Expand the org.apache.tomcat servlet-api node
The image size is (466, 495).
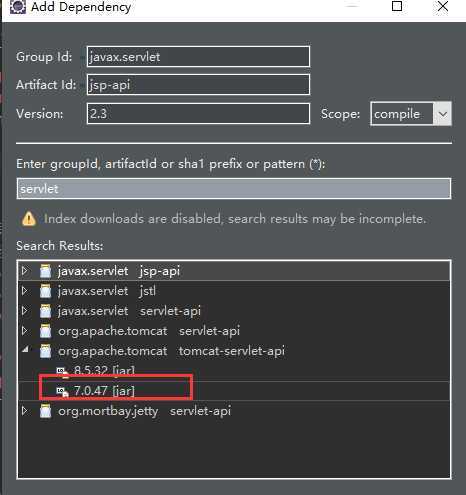pyautogui.click(x=25, y=331)
